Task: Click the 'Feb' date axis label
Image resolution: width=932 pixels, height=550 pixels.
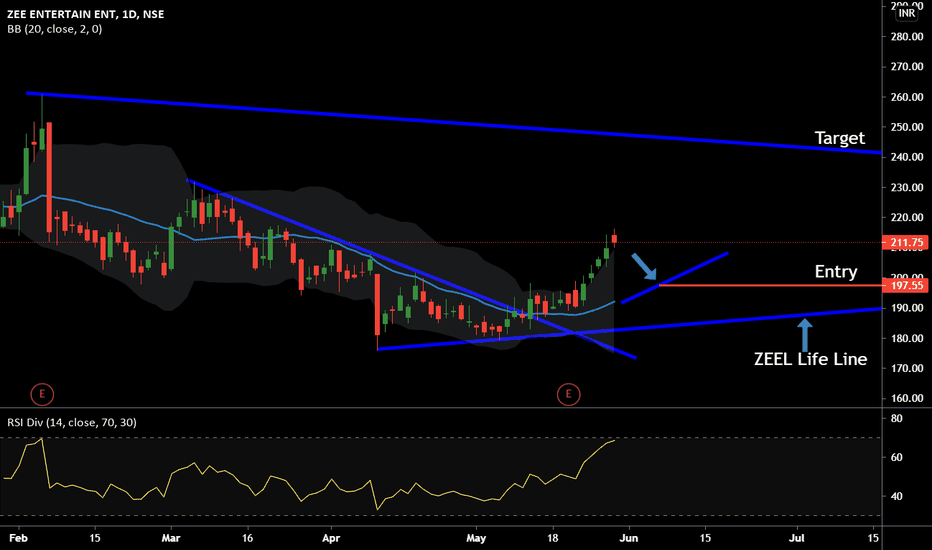Action: [18, 538]
